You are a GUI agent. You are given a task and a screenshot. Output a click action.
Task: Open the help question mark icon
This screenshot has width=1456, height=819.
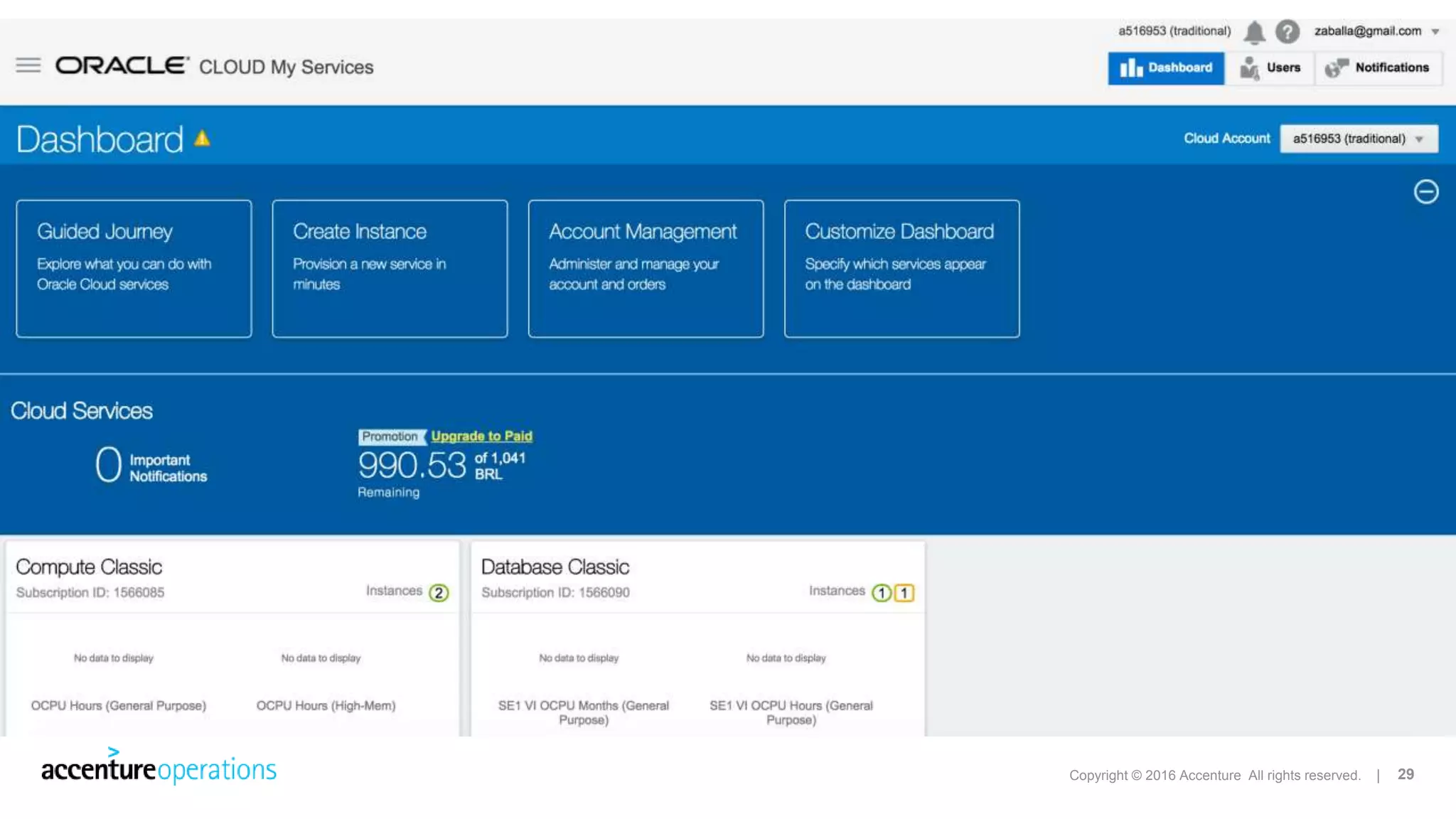coord(1287,31)
